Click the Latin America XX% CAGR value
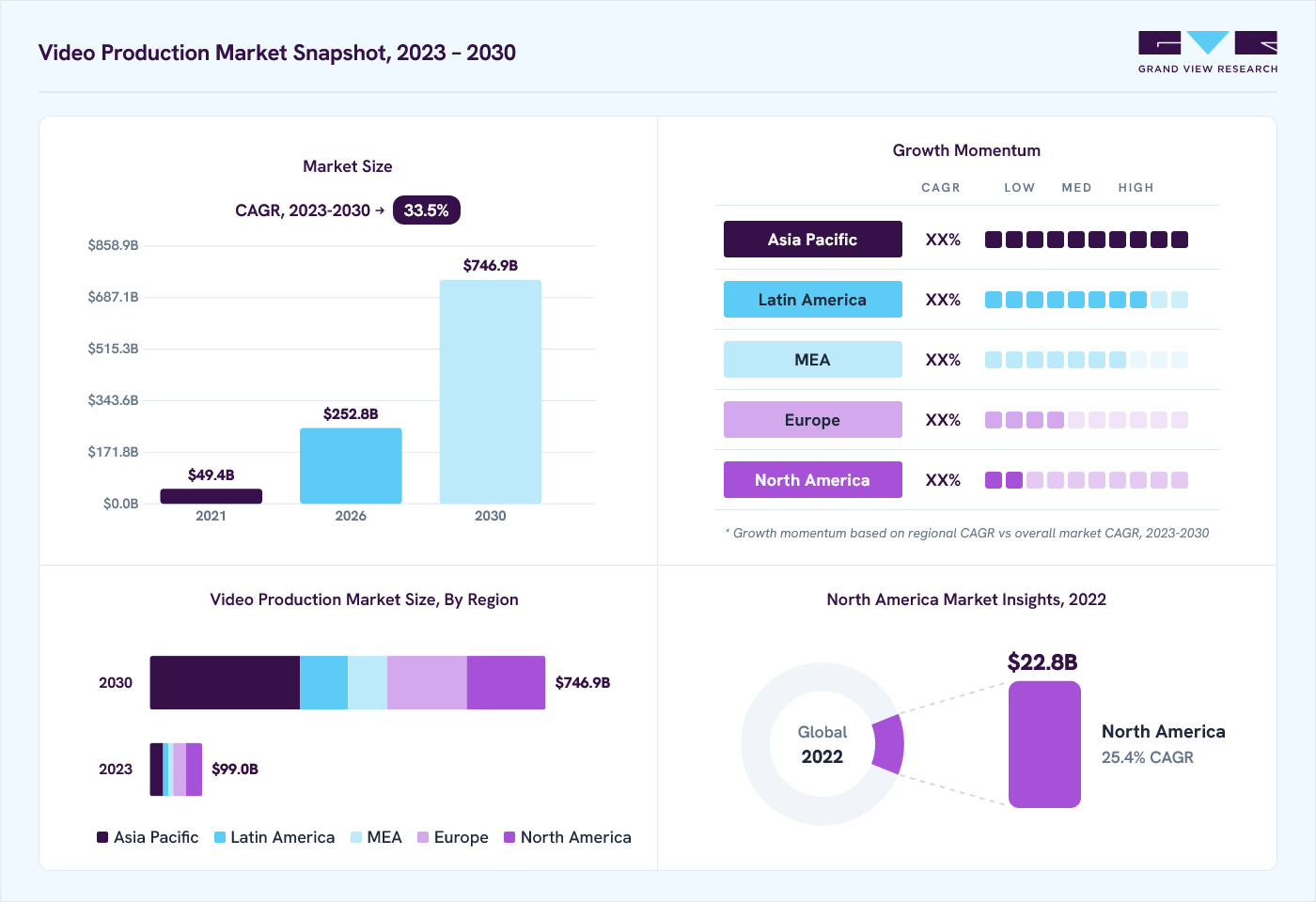The width and height of the screenshot is (1316, 902). point(943,300)
